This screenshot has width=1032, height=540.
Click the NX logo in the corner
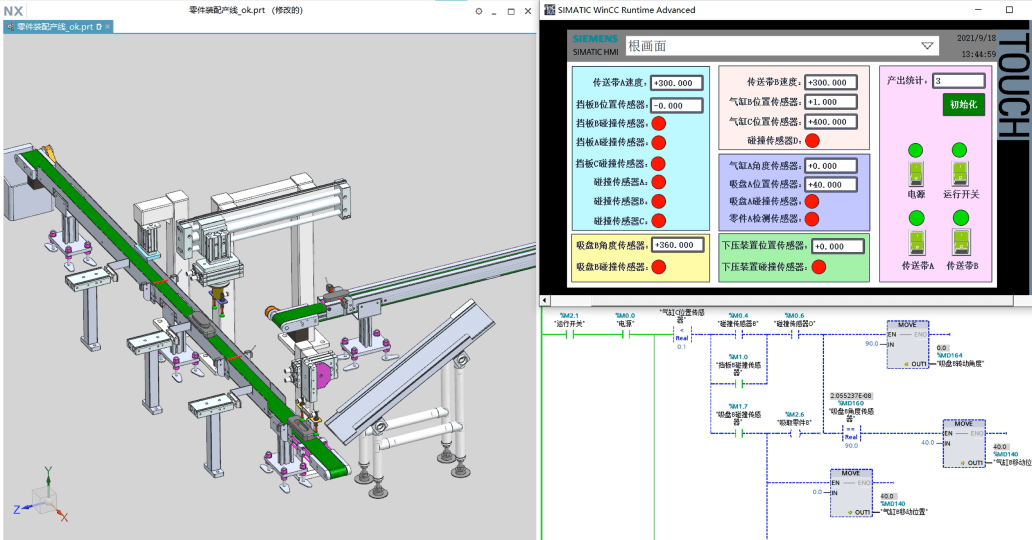point(13,11)
